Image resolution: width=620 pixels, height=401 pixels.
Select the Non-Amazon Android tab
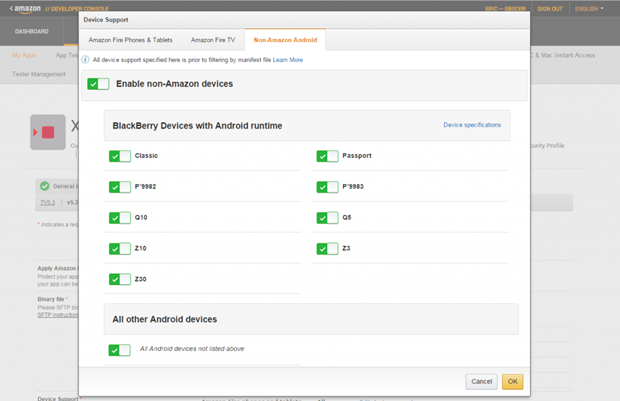pos(285,40)
